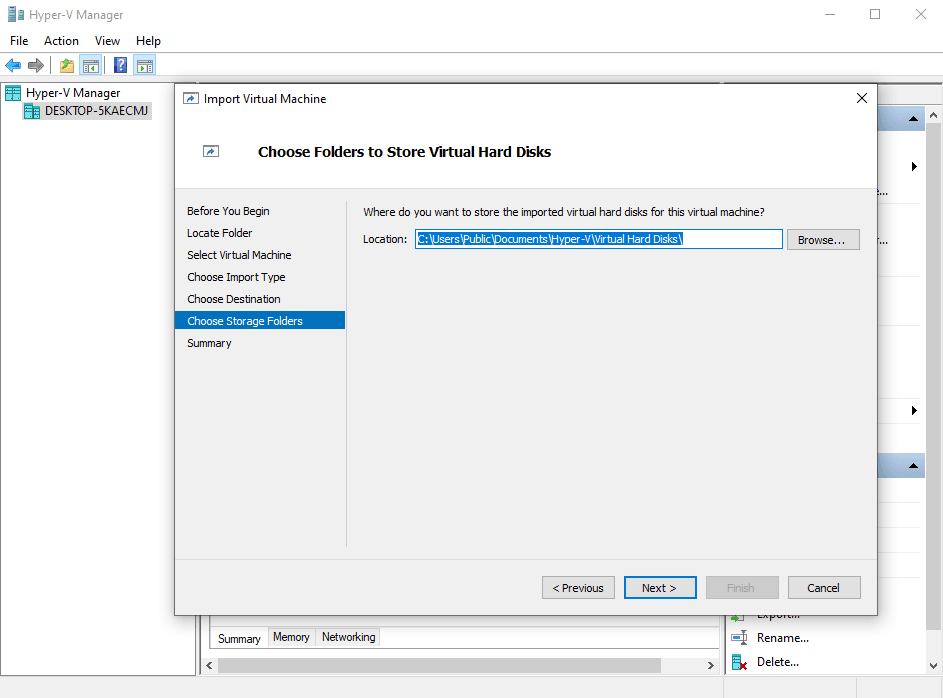This screenshot has height=698, width=943.
Task: Select the Choose Storage Folders wizard step
Action: 260,321
